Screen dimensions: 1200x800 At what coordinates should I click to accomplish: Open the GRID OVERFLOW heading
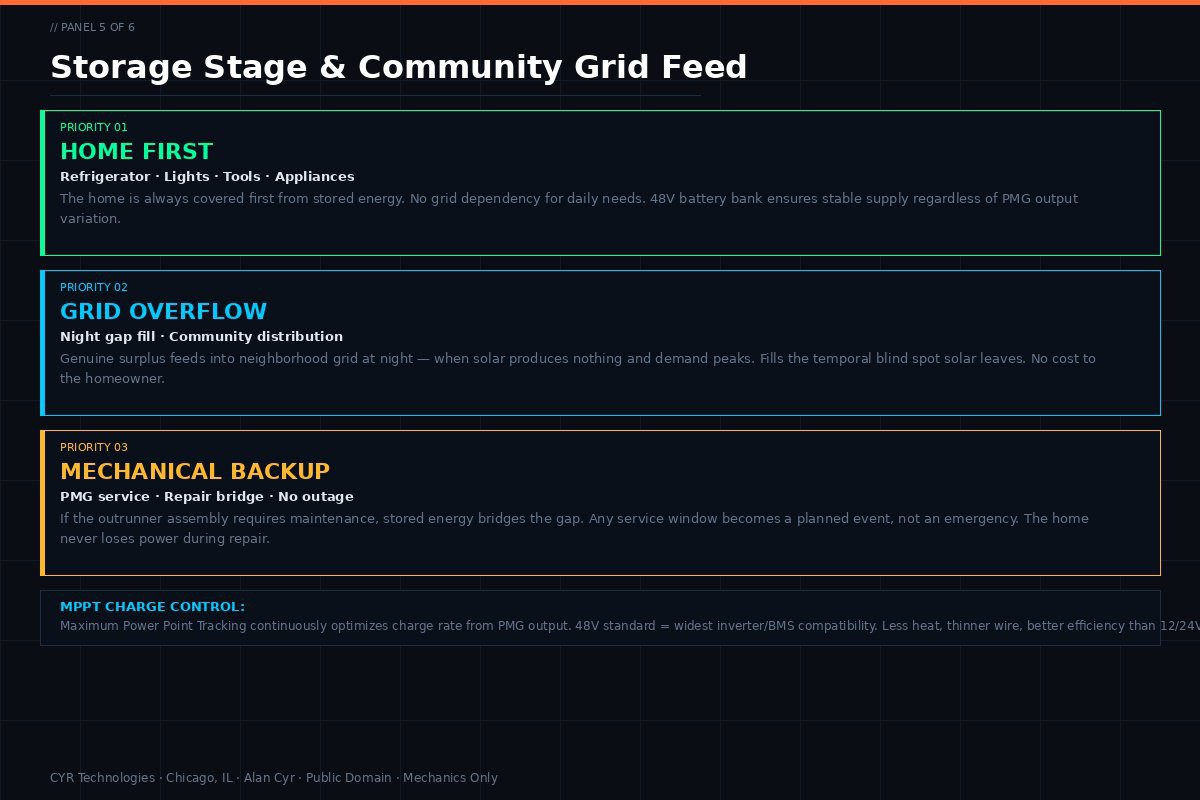coord(163,311)
